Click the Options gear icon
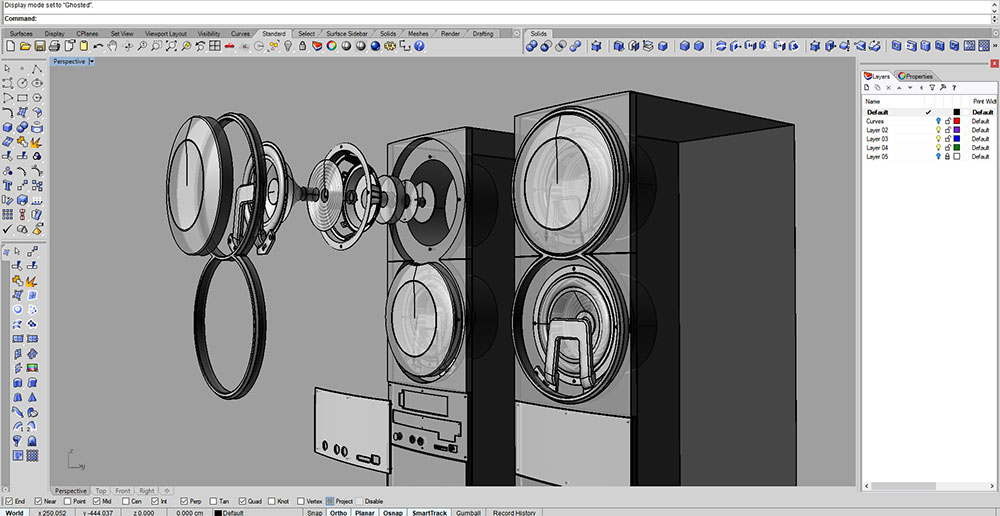1000x516 pixels. [391, 46]
